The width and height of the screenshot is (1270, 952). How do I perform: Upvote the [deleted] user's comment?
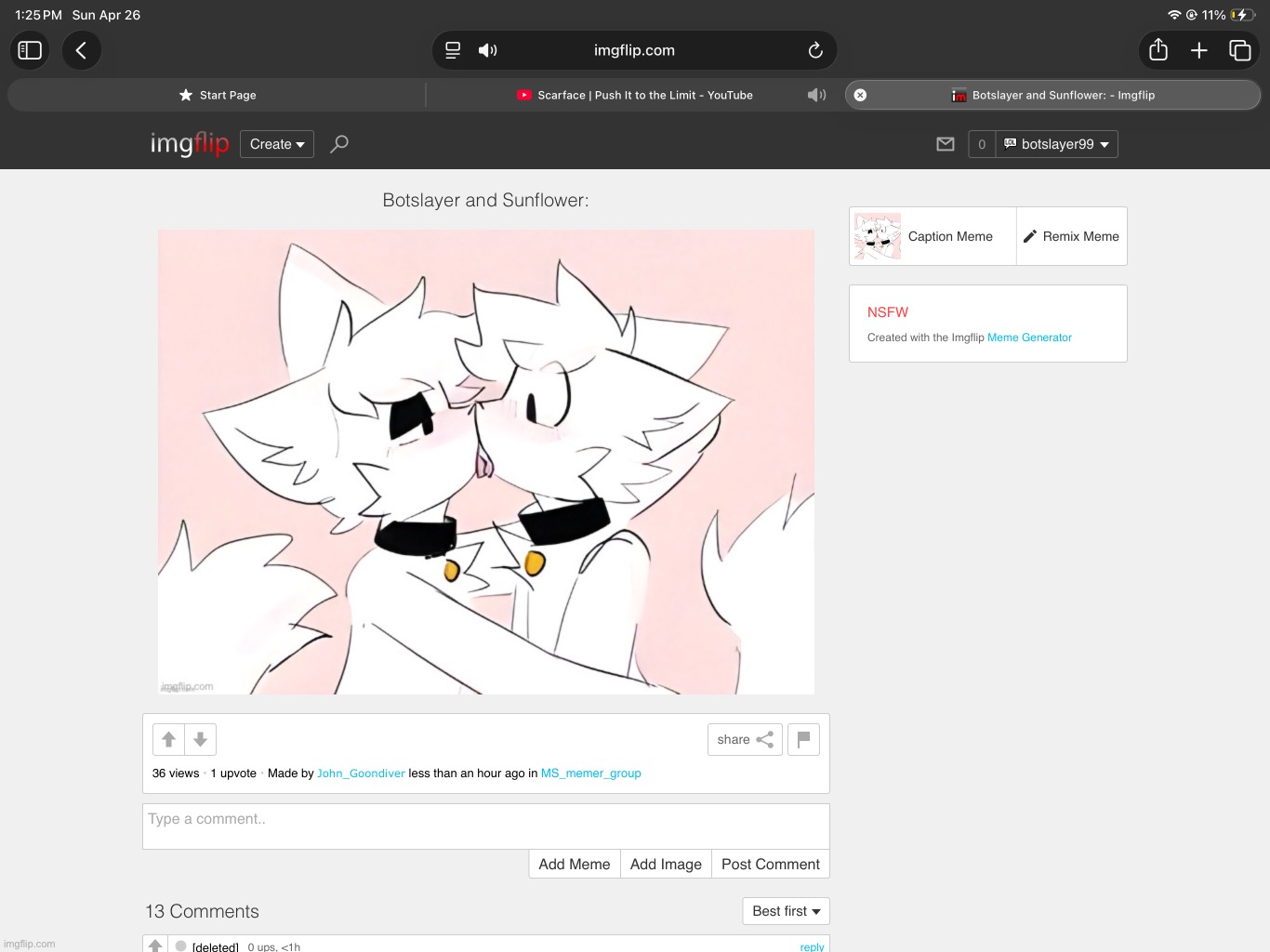point(155,945)
